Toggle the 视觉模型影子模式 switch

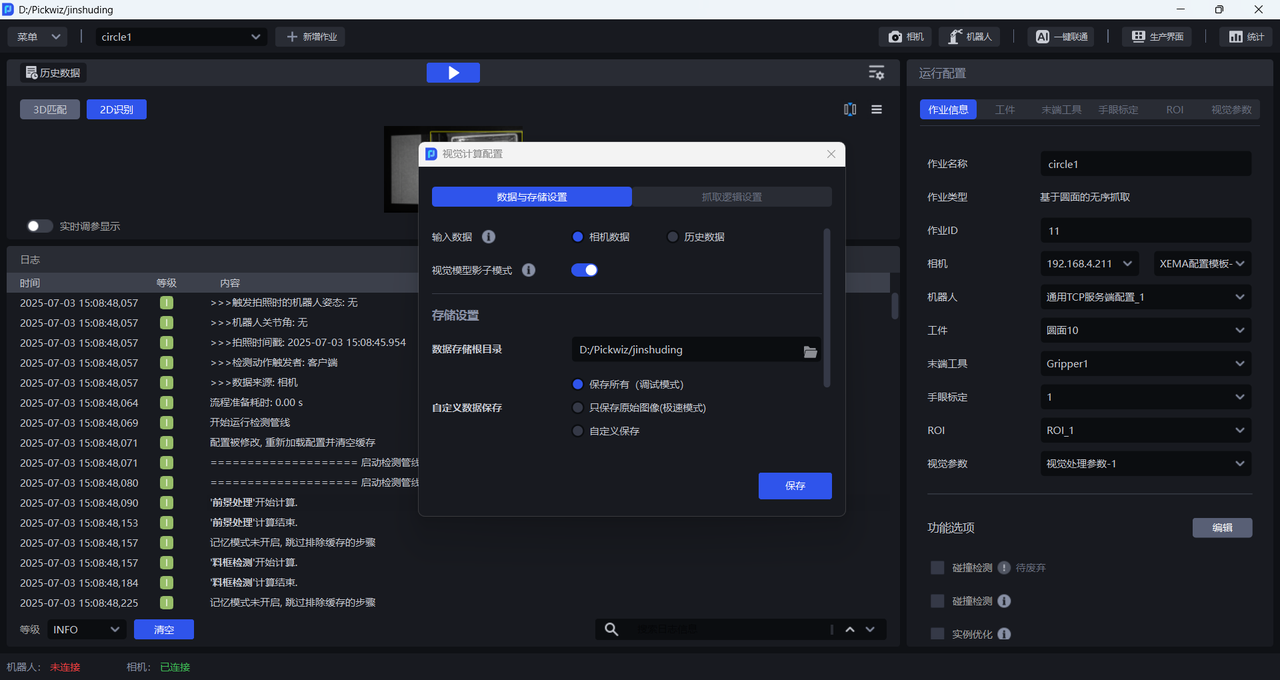click(584, 270)
